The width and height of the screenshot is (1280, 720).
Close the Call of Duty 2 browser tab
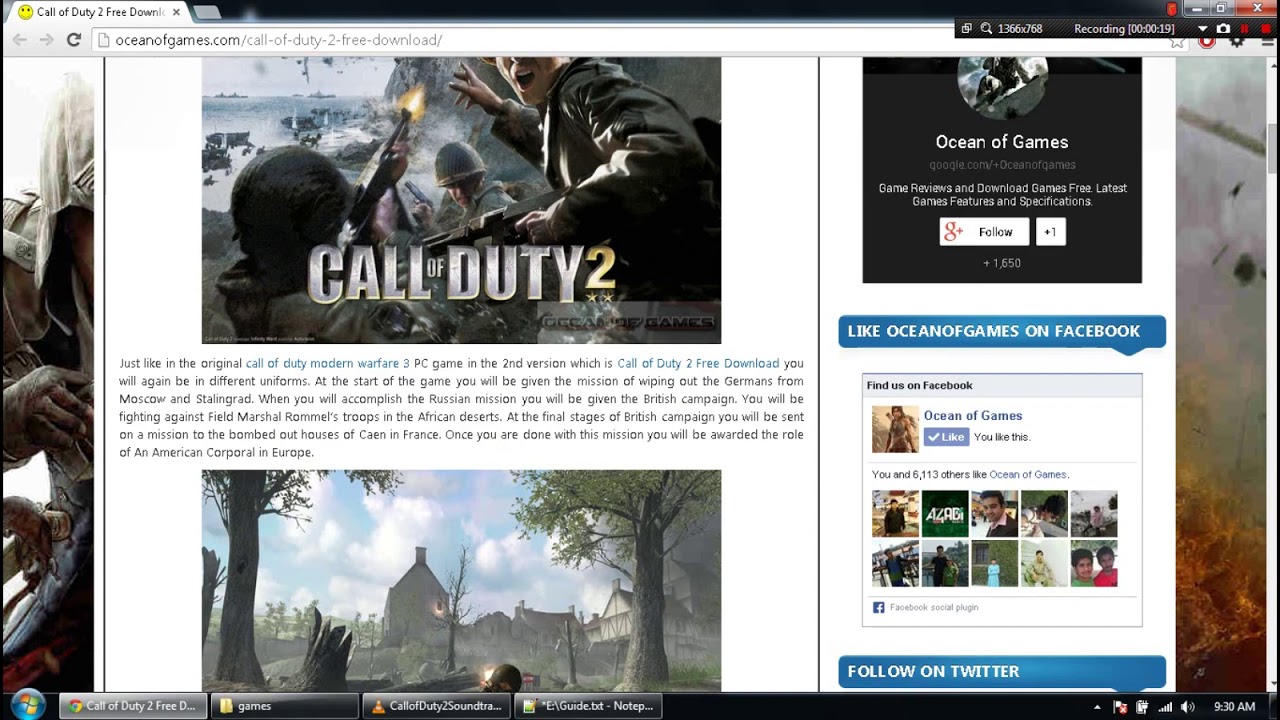[x=176, y=12]
